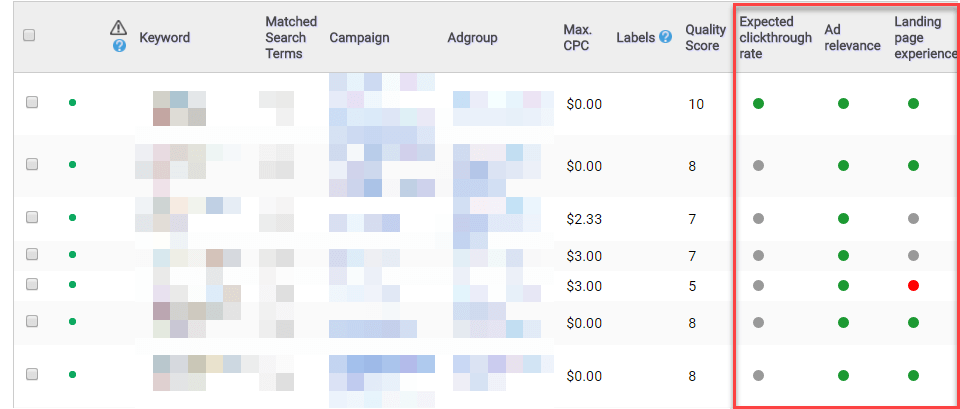Click the help icon next to Labels

click(x=665, y=38)
